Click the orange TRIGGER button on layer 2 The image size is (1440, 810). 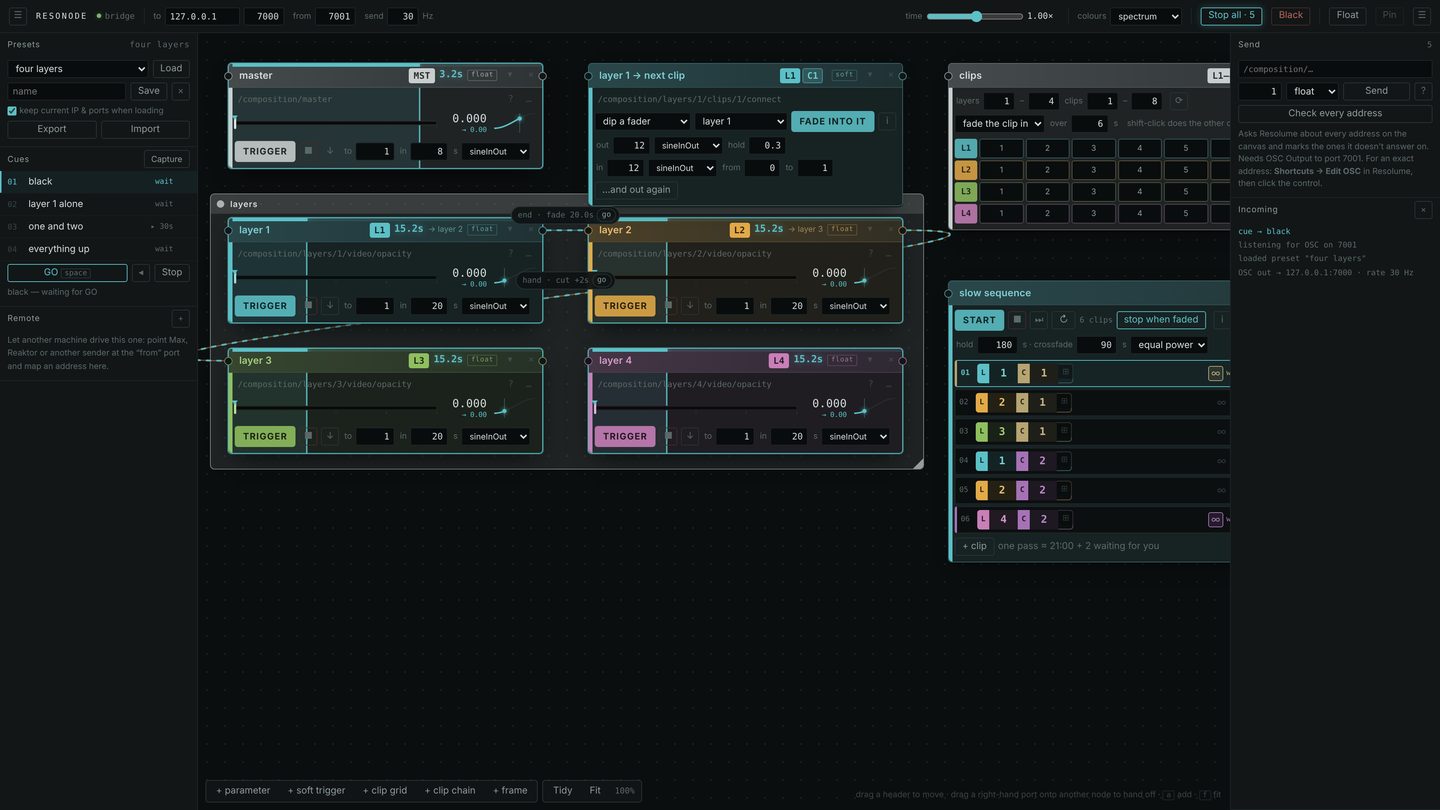(x=625, y=306)
